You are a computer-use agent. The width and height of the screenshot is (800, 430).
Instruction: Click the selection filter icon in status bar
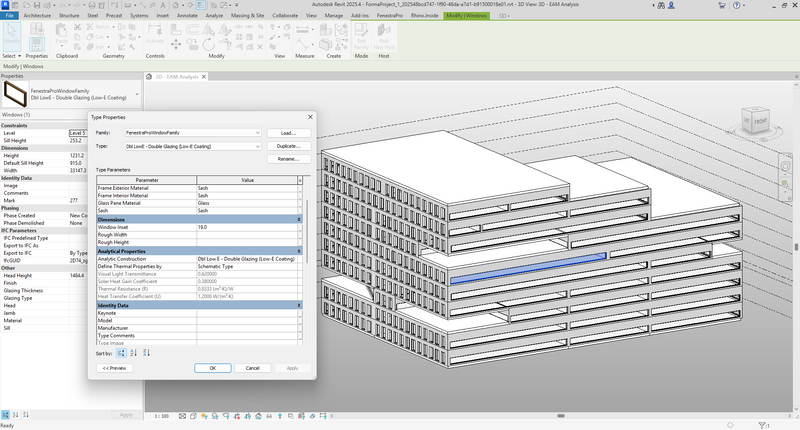tap(763, 425)
